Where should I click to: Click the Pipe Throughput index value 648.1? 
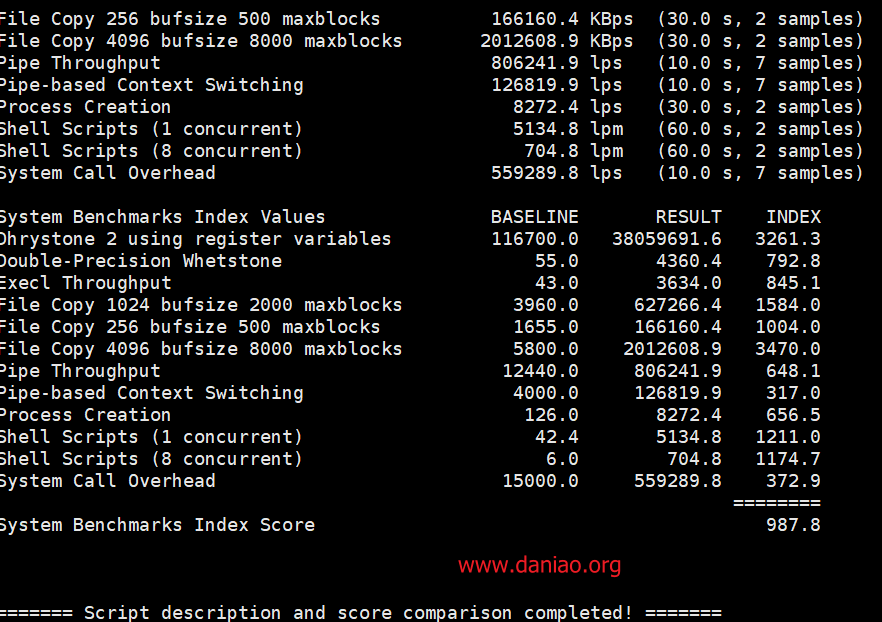click(793, 371)
